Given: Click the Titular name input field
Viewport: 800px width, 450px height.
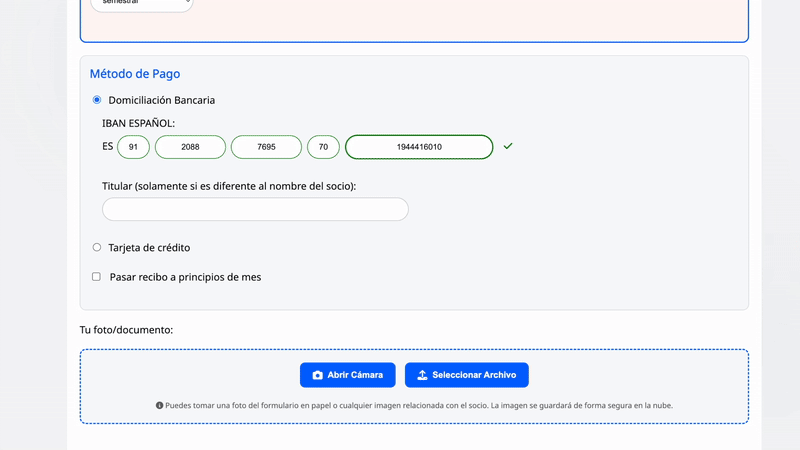Looking at the screenshot, I should [x=255, y=209].
